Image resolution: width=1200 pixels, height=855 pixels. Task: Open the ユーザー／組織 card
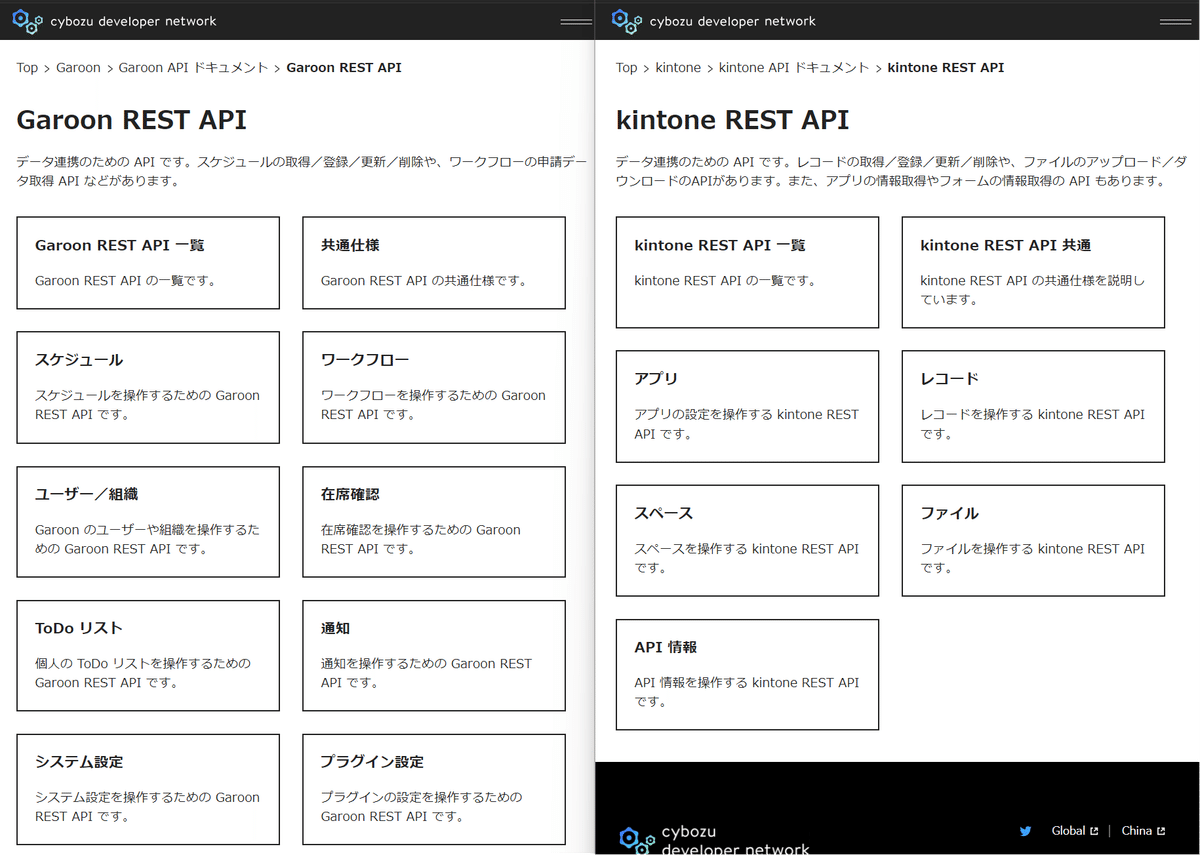148,522
